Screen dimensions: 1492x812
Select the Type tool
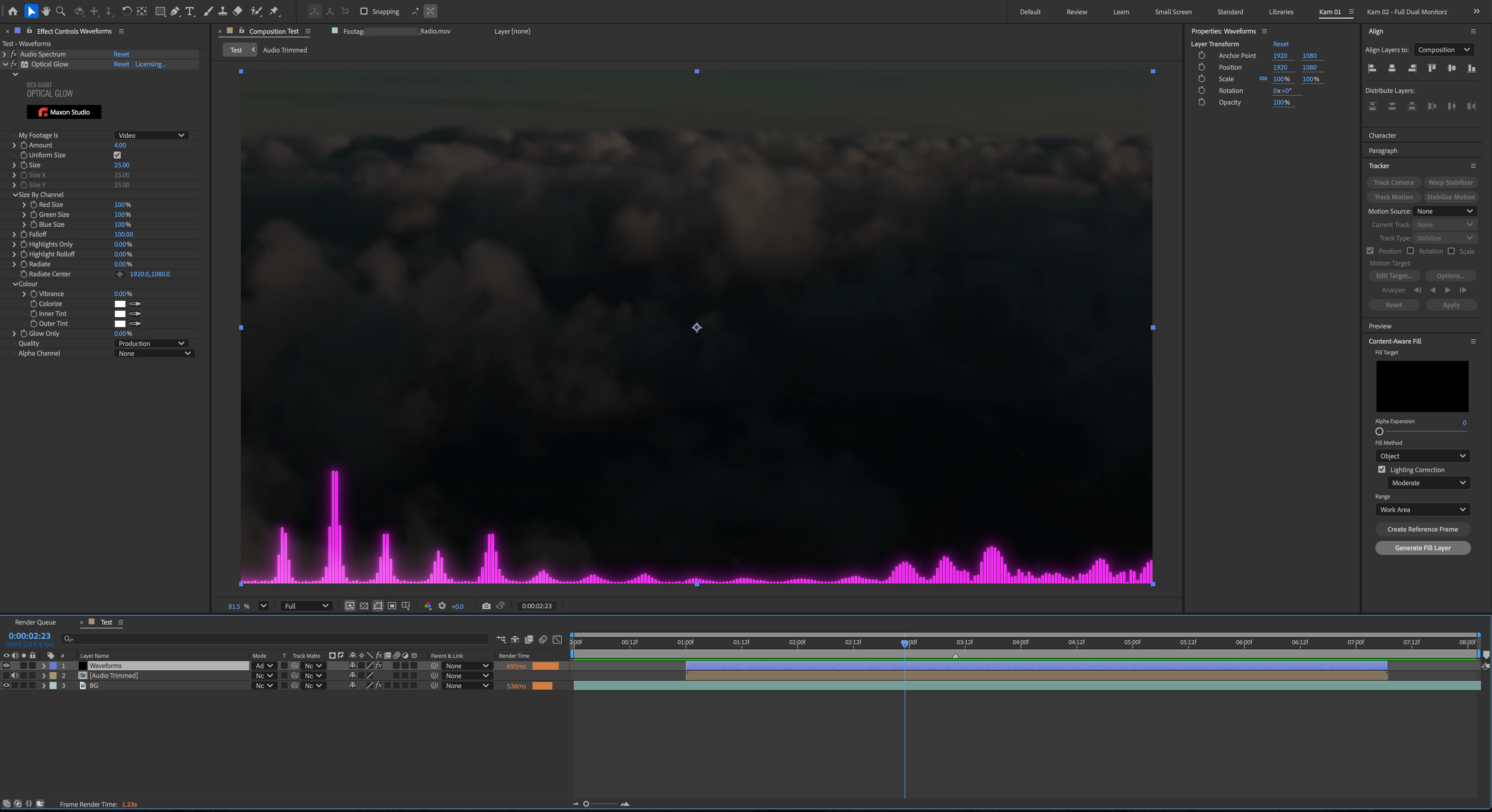[x=189, y=11]
